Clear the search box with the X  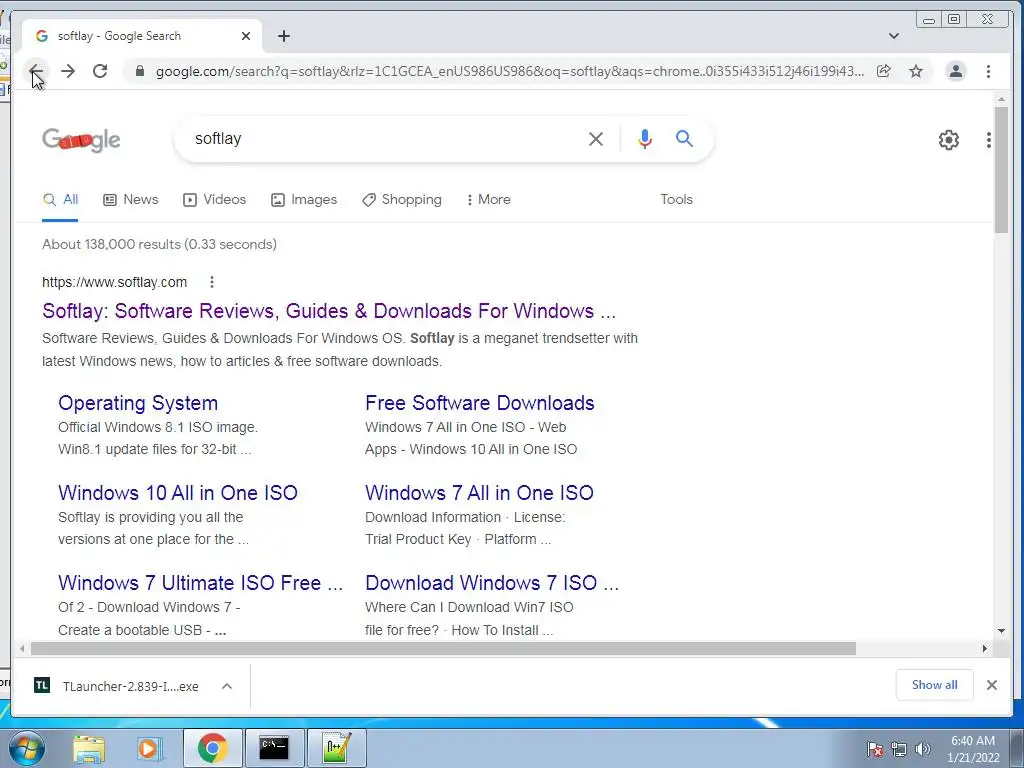pyautogui.click(x=596, y=138)
